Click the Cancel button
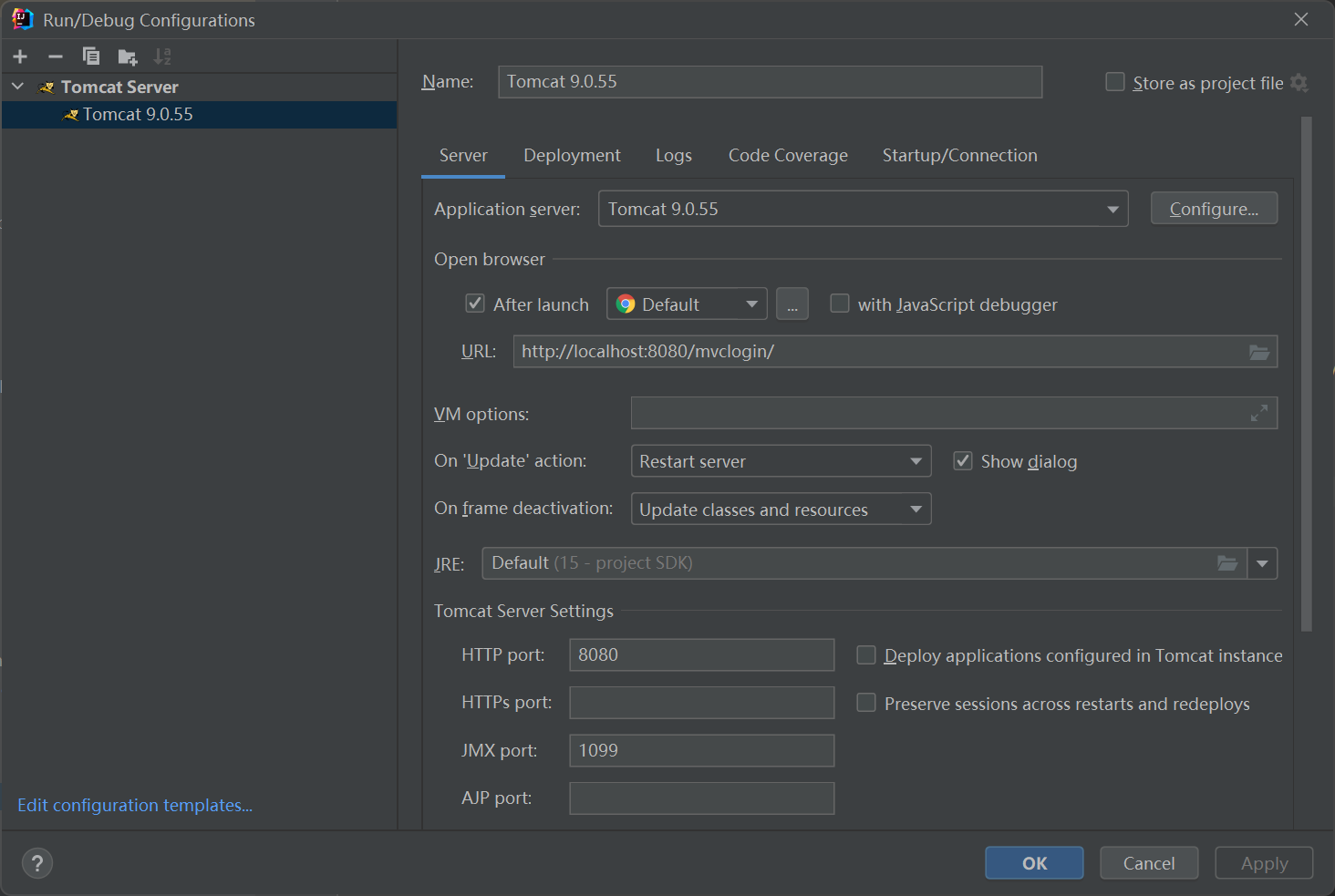 pos(1149,863)
